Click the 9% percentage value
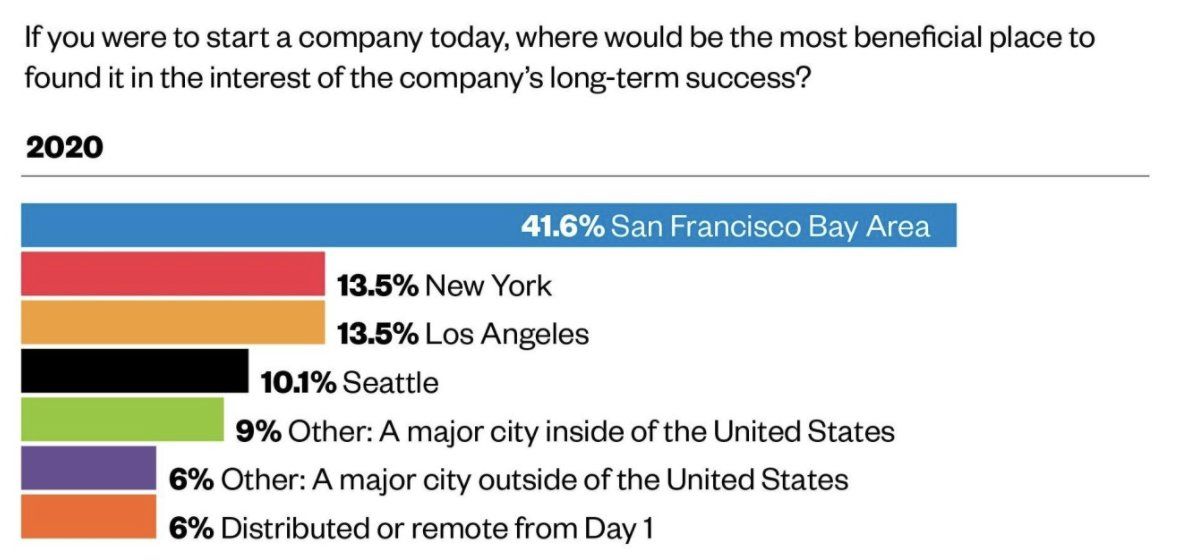The image size is (1184, 560). click(258, 432)
